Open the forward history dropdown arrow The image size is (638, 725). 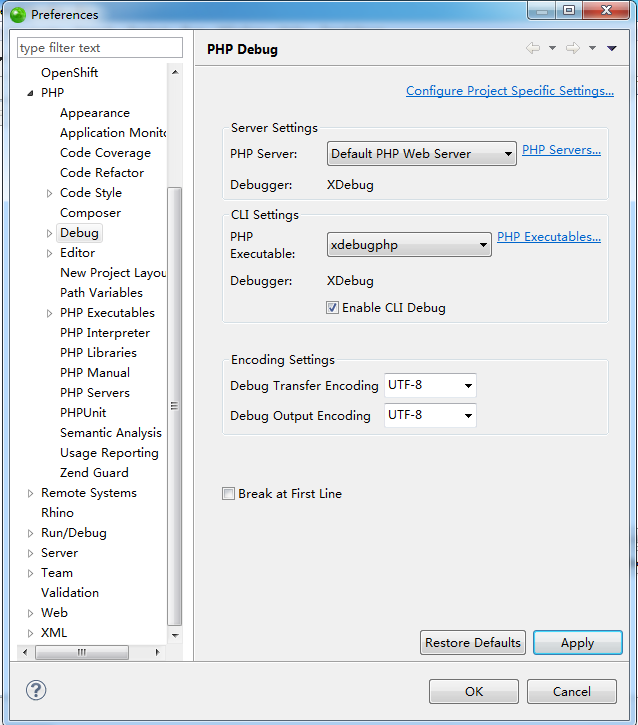(592, 48)
